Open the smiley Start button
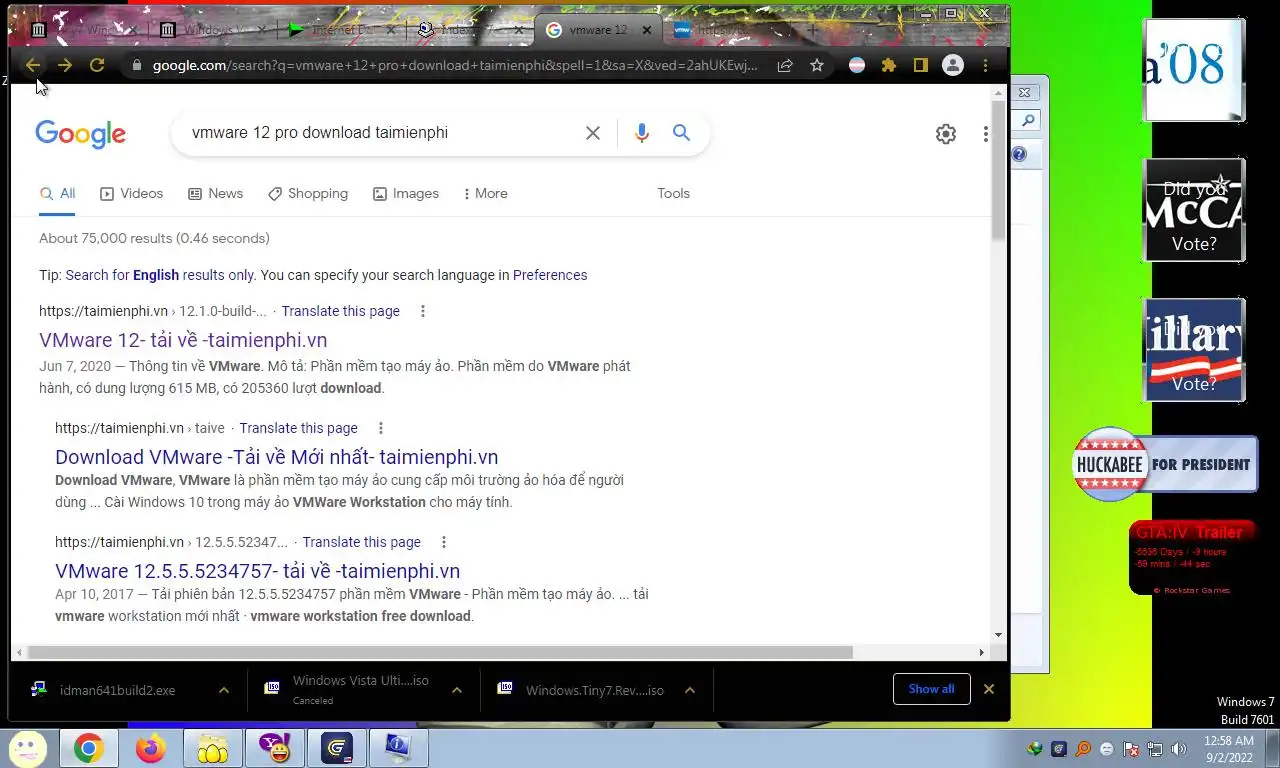Viewport: 1280px width, 768px height. [x=27, y=748]
